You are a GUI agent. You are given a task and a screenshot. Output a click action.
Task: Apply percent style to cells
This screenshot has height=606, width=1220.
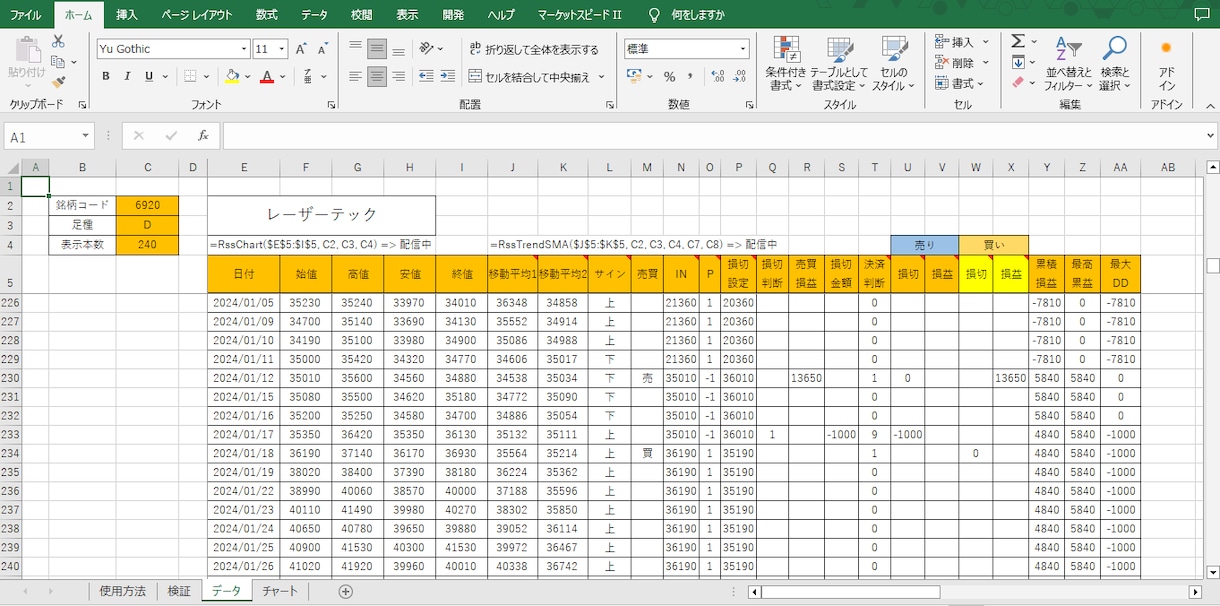coord(669,77)
